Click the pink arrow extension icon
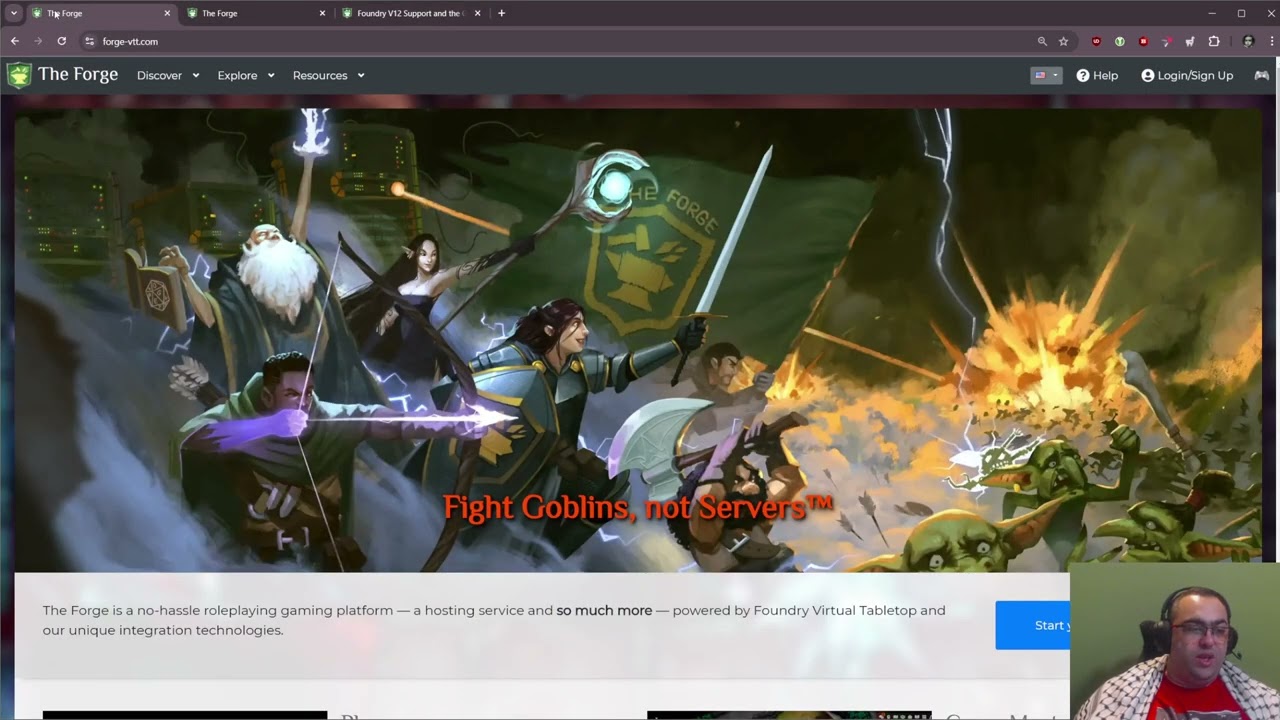 (1166, 41)
